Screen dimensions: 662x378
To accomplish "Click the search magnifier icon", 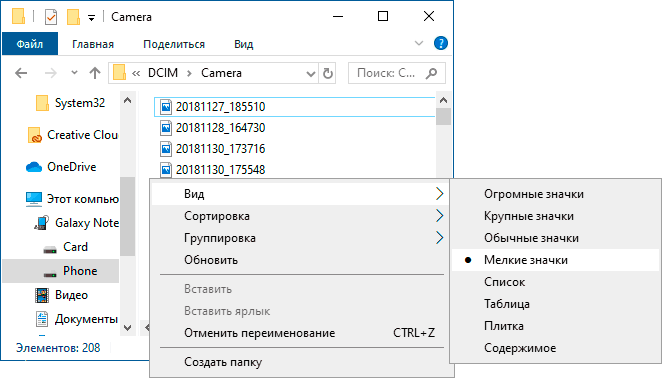I will coord(431,73).
